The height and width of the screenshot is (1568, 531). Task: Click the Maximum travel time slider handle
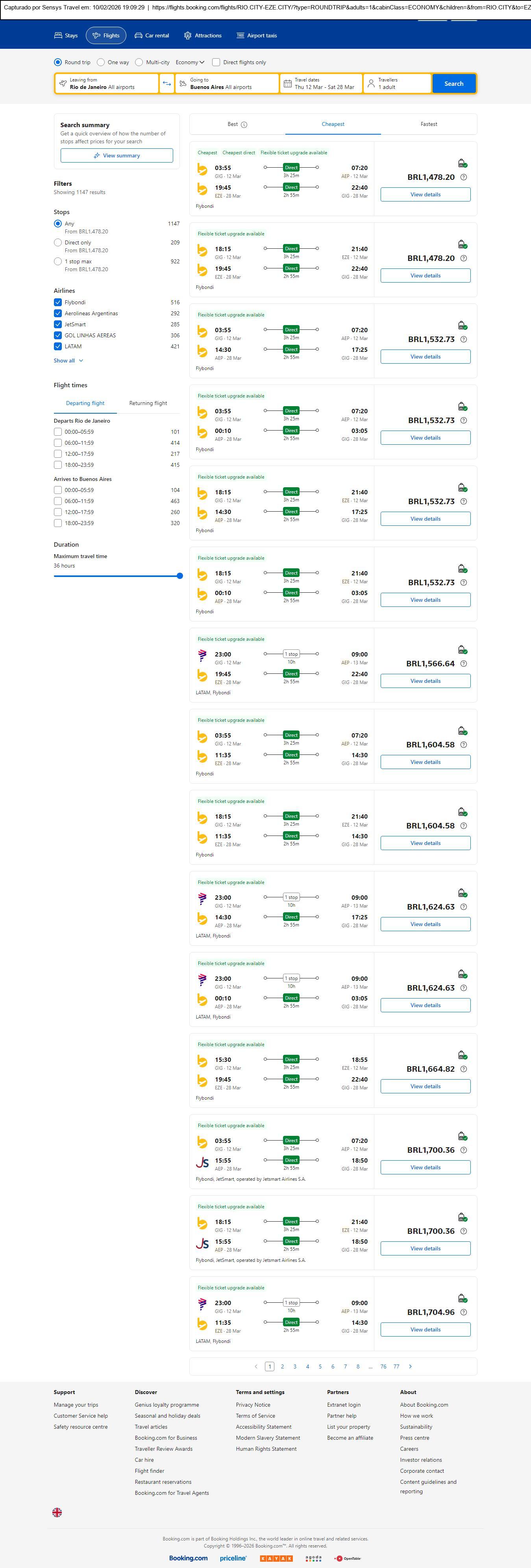point(179,576)
